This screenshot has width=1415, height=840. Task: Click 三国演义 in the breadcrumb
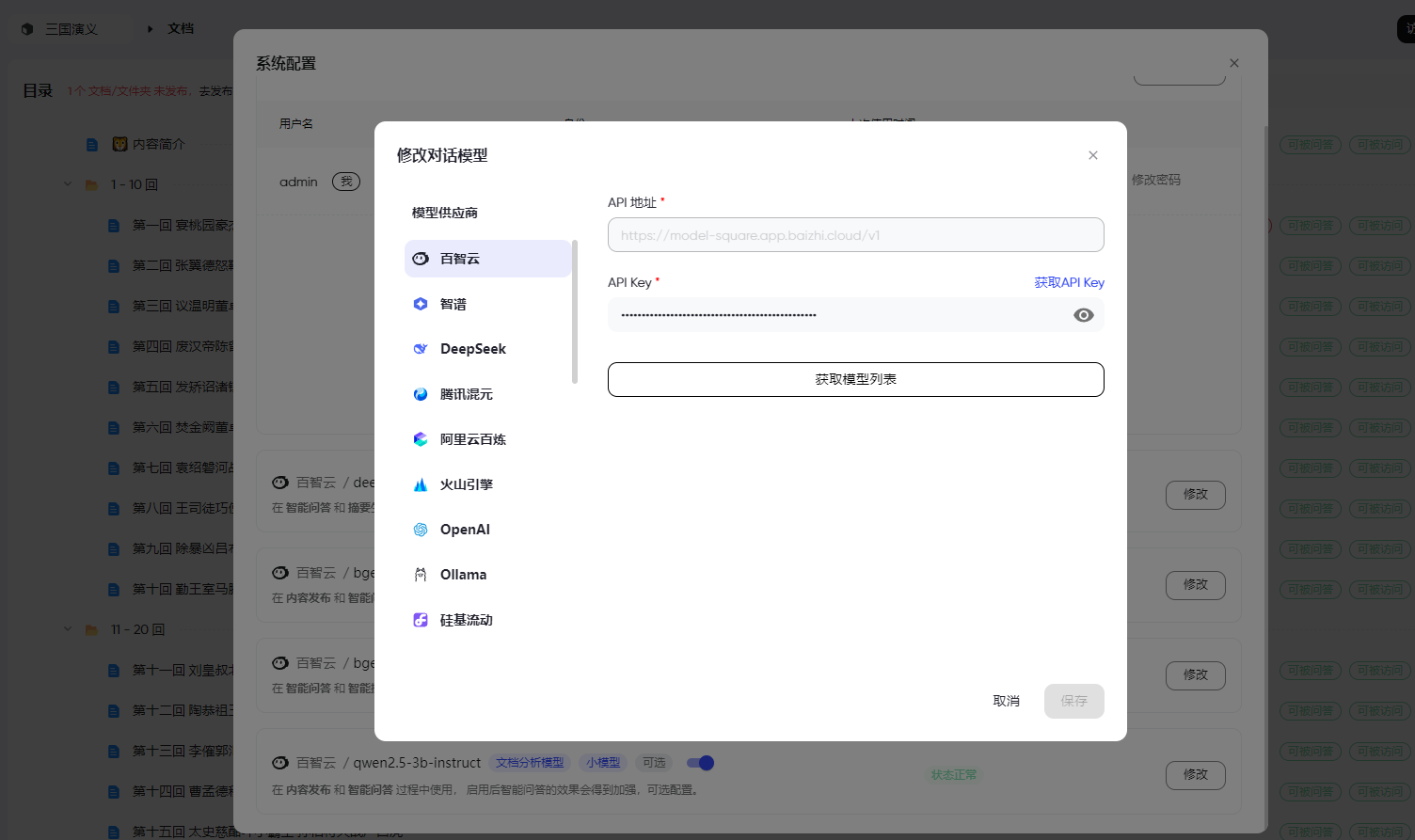coord(72,29)
